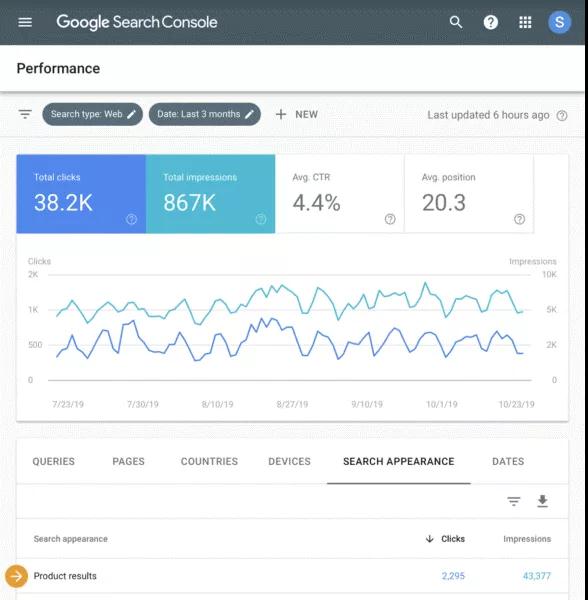Select the SEARCH APPEARANCE tab
This screenshot has width=588, height=600.
tap(399, 461)
